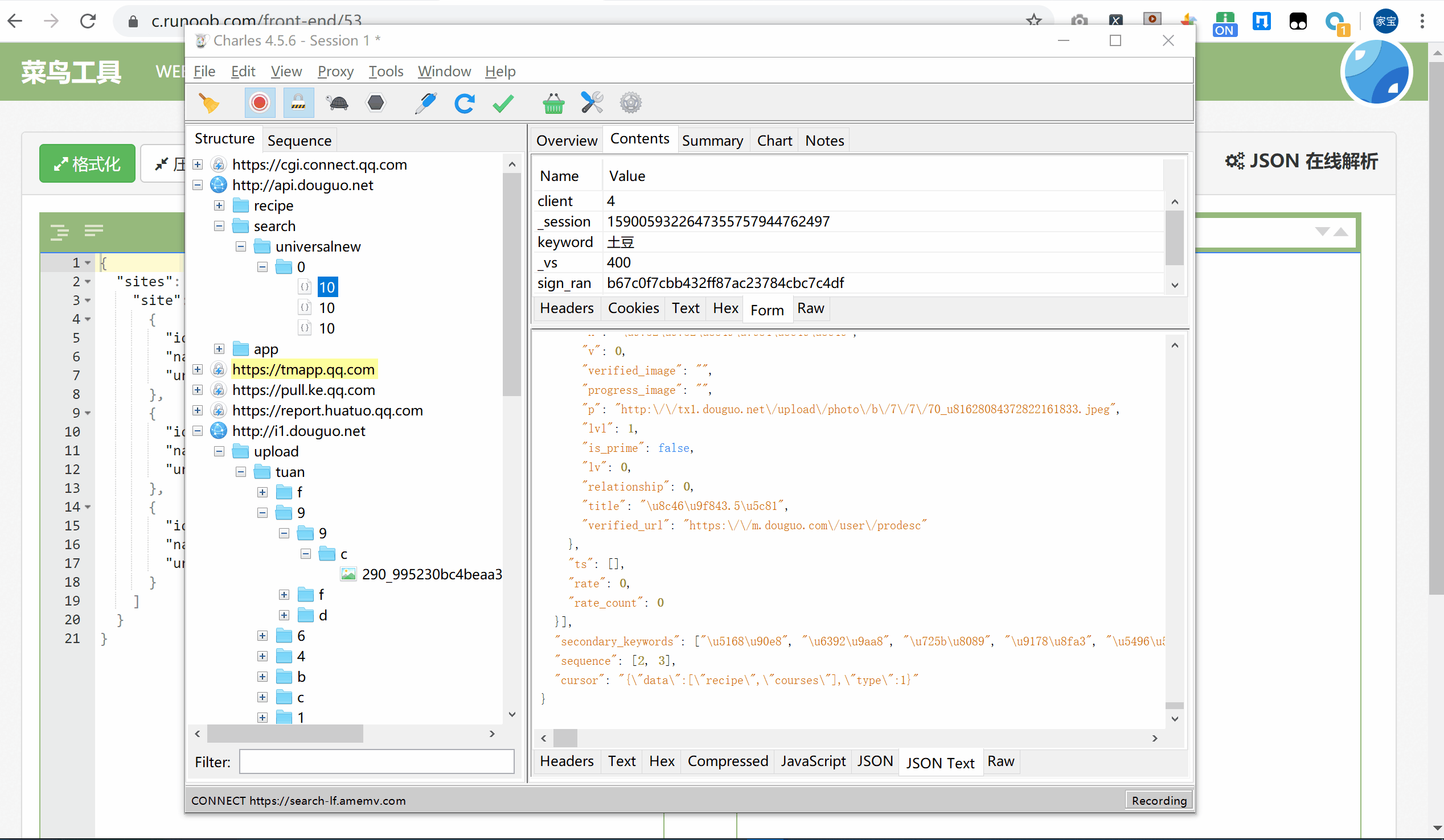Expand https://tmapp.qq.com host node
Image resolution: width=1444 pixels, height=840 pixels.
(x=198, y=370)
